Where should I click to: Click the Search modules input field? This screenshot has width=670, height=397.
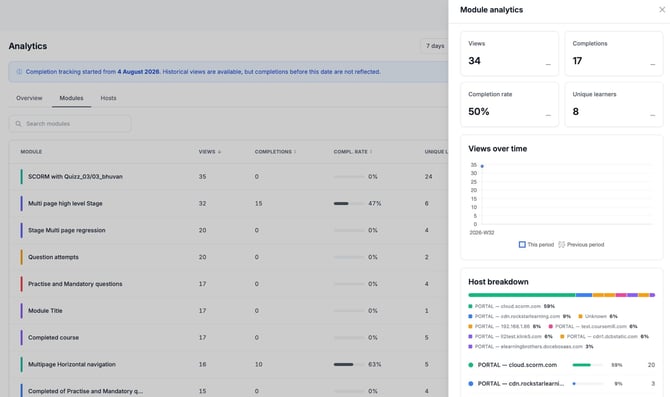click(70, 124)
